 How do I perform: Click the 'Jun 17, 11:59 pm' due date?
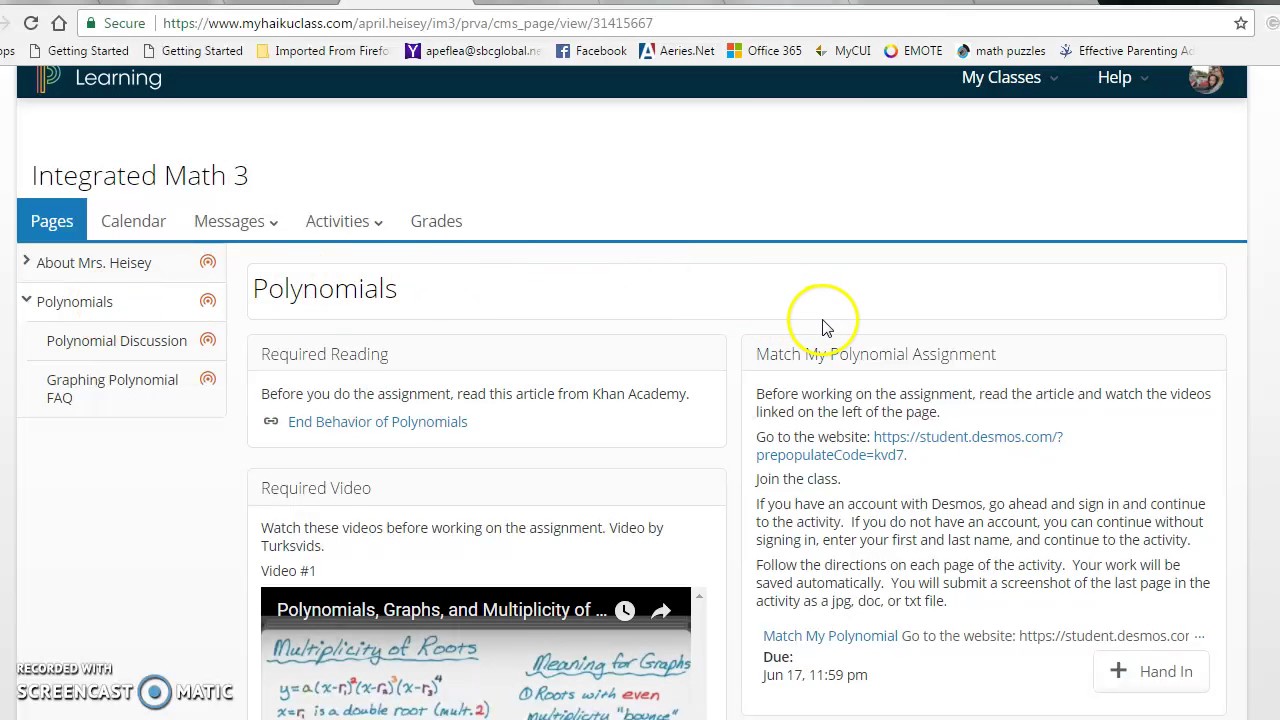(x=815, y=675)
